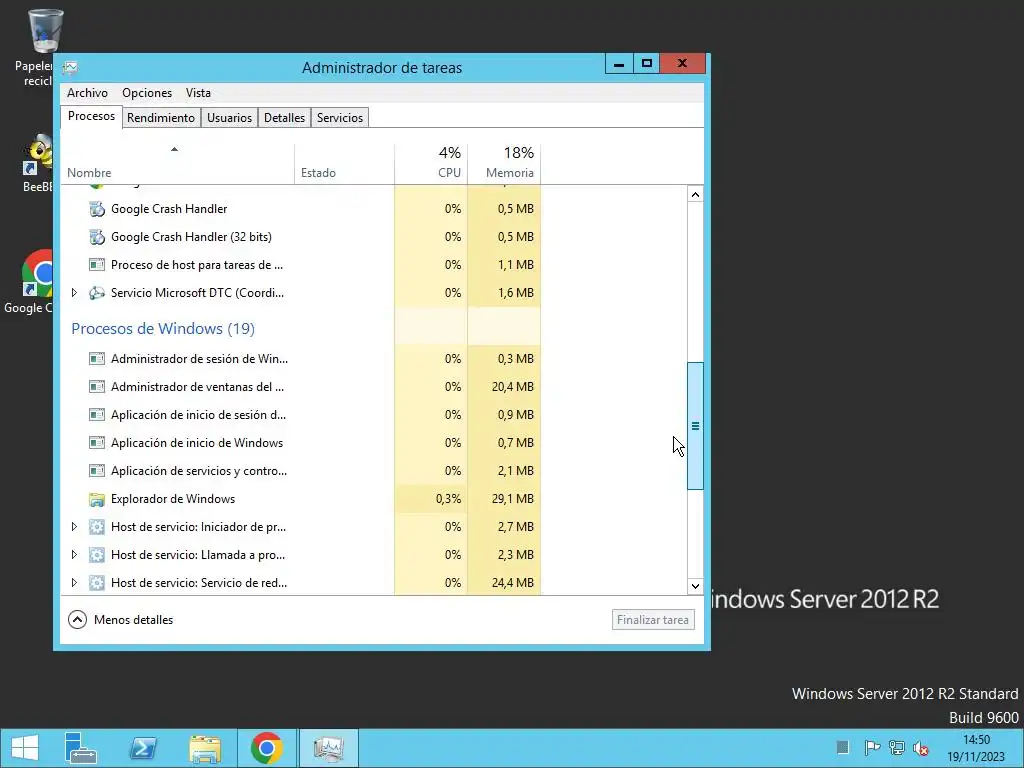Open Server Manager from the taskbar

[x=80, y=748]
